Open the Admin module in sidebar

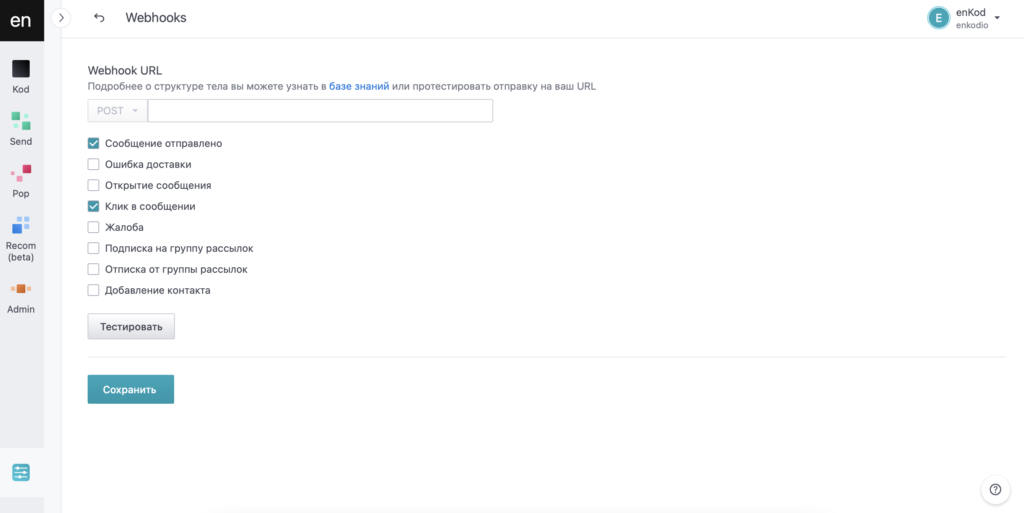coord(21,296)
